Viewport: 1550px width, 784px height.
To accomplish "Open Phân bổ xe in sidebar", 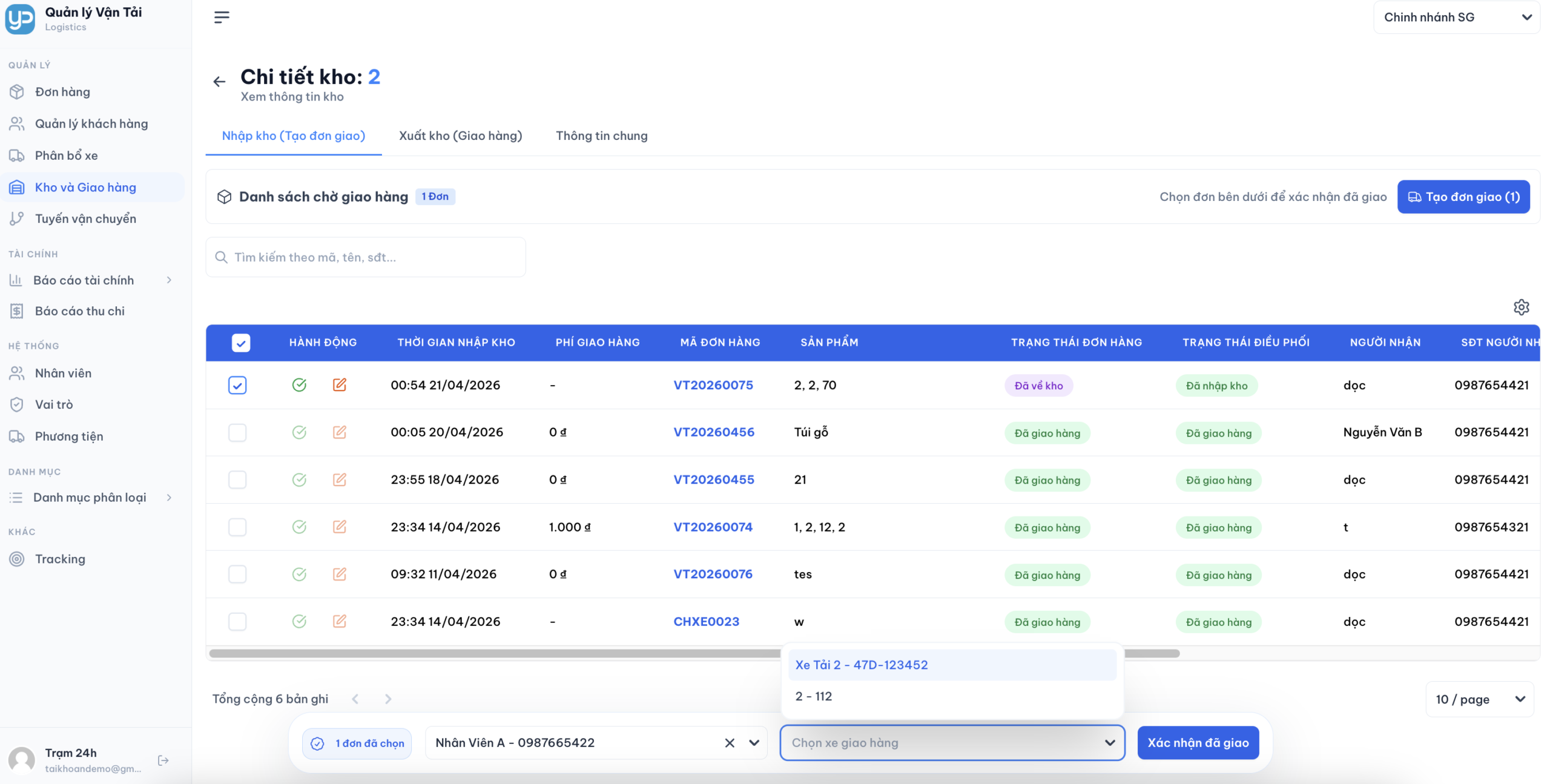I will tap(91, 156).
